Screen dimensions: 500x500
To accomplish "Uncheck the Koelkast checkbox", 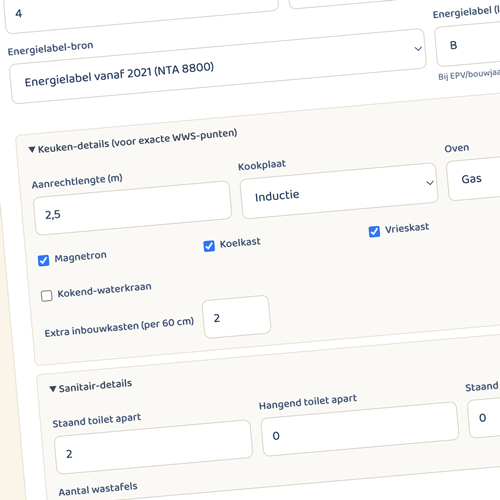I will coord(209,246).
